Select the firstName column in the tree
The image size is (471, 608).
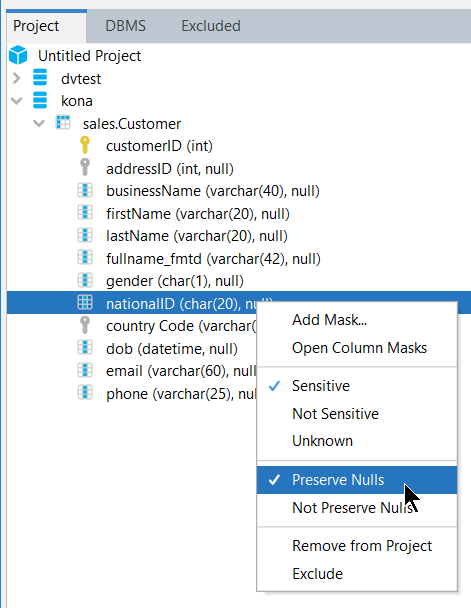[x=198, y=214]
